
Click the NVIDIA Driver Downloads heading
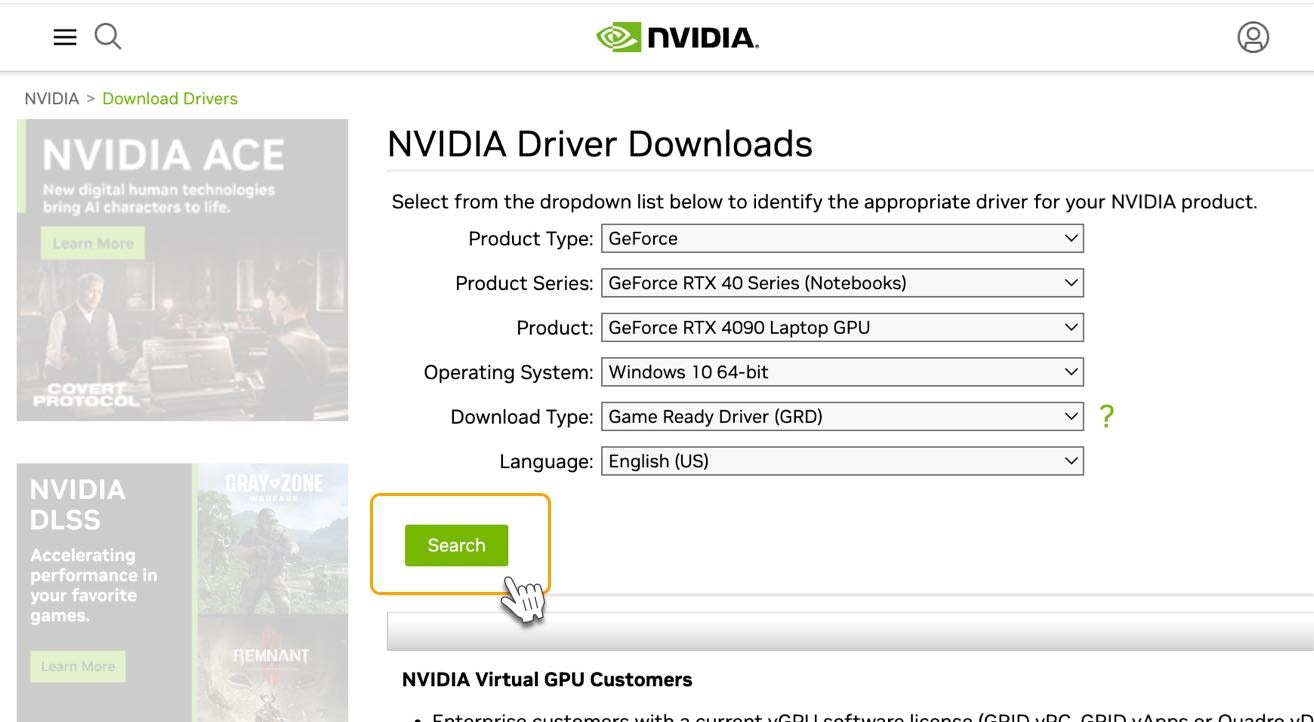[600, 144]
